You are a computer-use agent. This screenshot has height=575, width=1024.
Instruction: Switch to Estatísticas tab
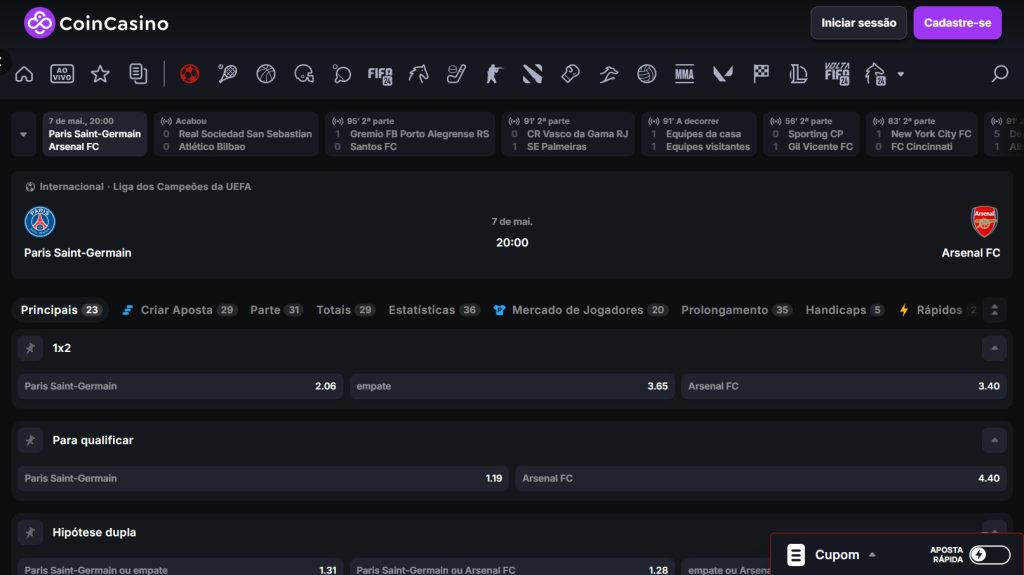(x=434, y=310)
